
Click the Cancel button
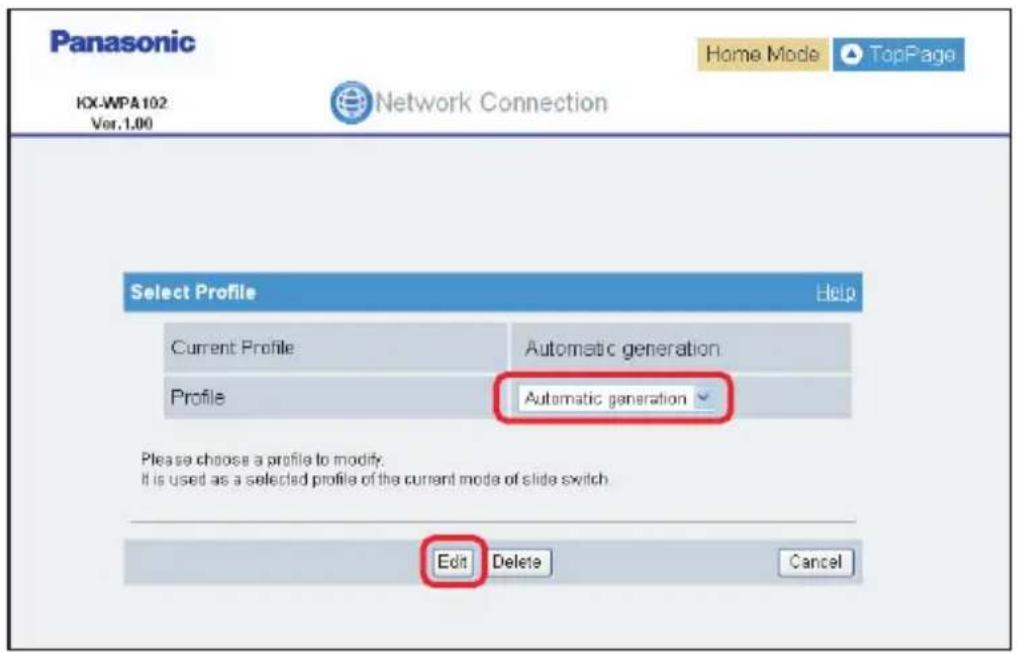coord(815,562)
